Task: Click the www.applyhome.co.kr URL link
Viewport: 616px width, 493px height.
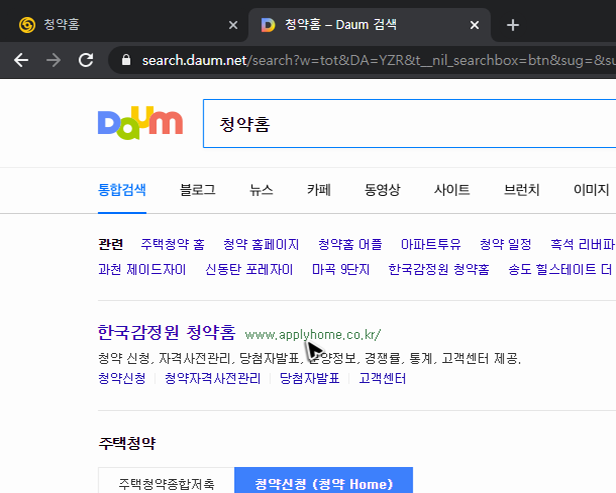Action: tap(313, 335)
